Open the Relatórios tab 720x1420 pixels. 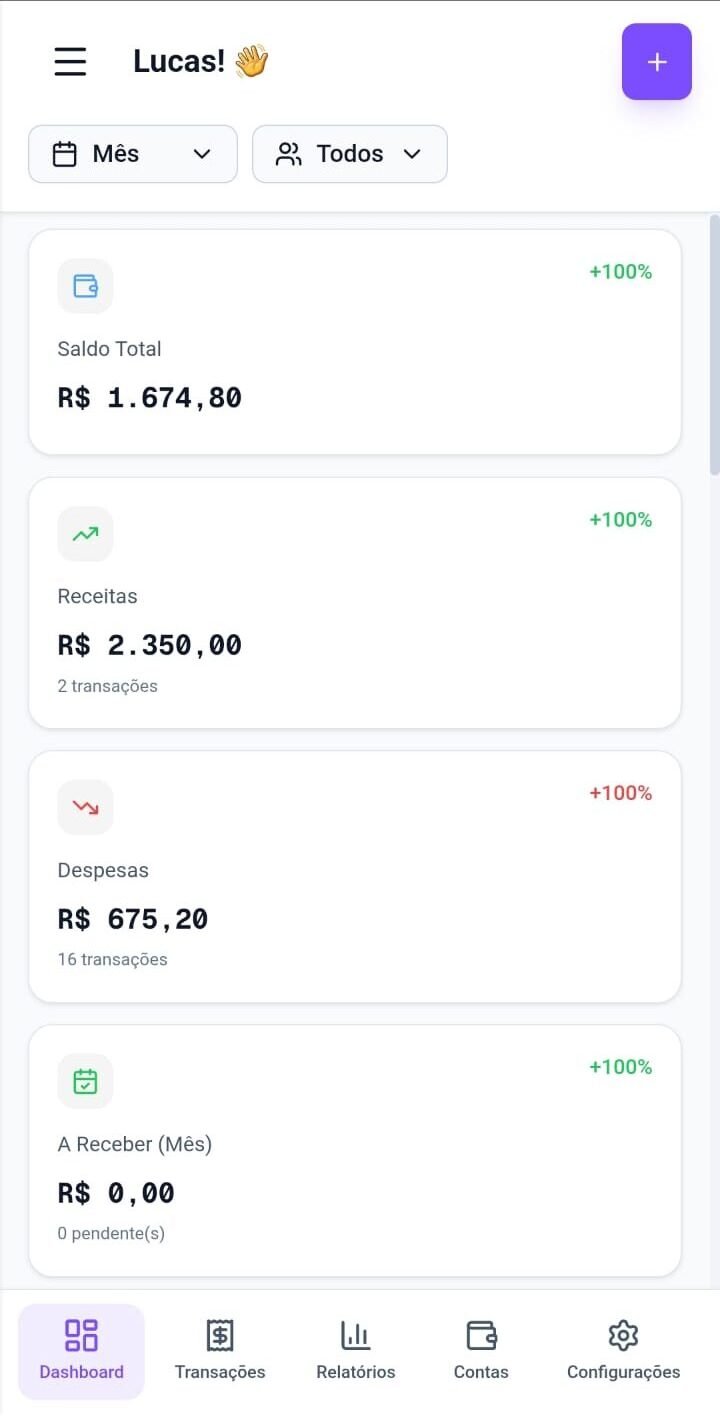355,1350
